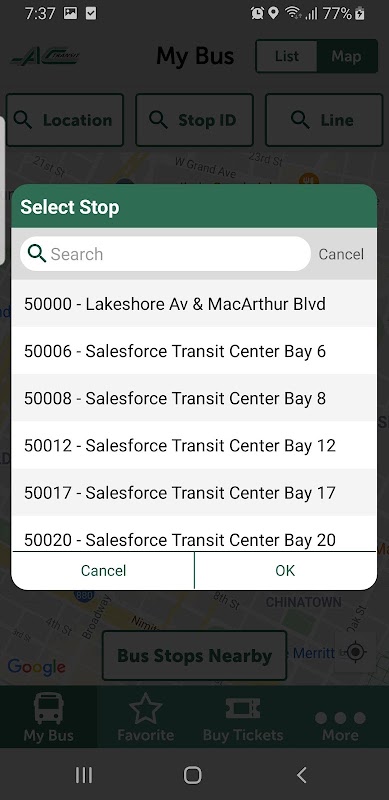The image size is (389, 800).
Task: Tap the magnifier icon in the search field
Action: pos(37,253)
